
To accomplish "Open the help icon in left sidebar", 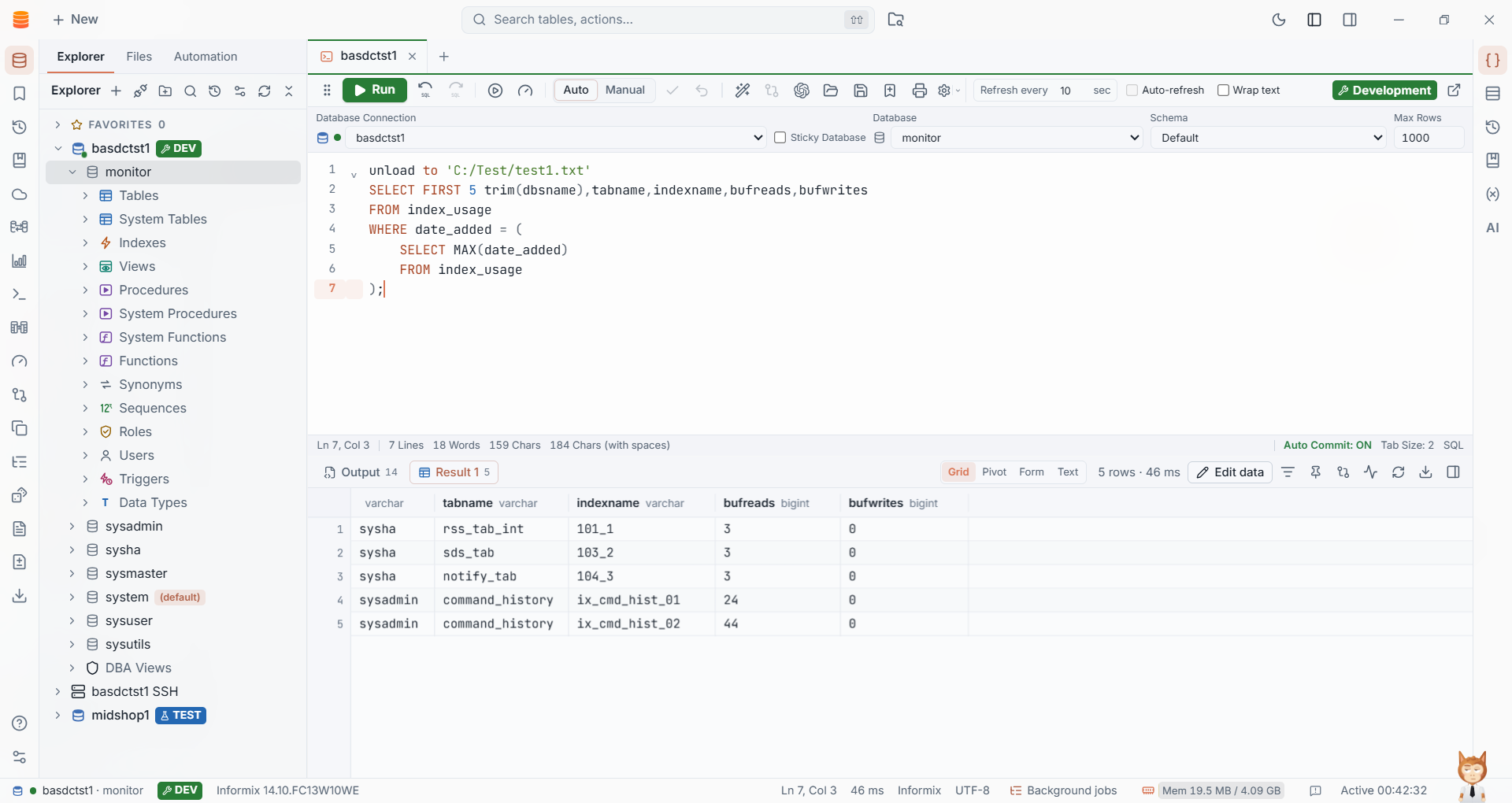I will pyautogui.click(x=20, y=723).
